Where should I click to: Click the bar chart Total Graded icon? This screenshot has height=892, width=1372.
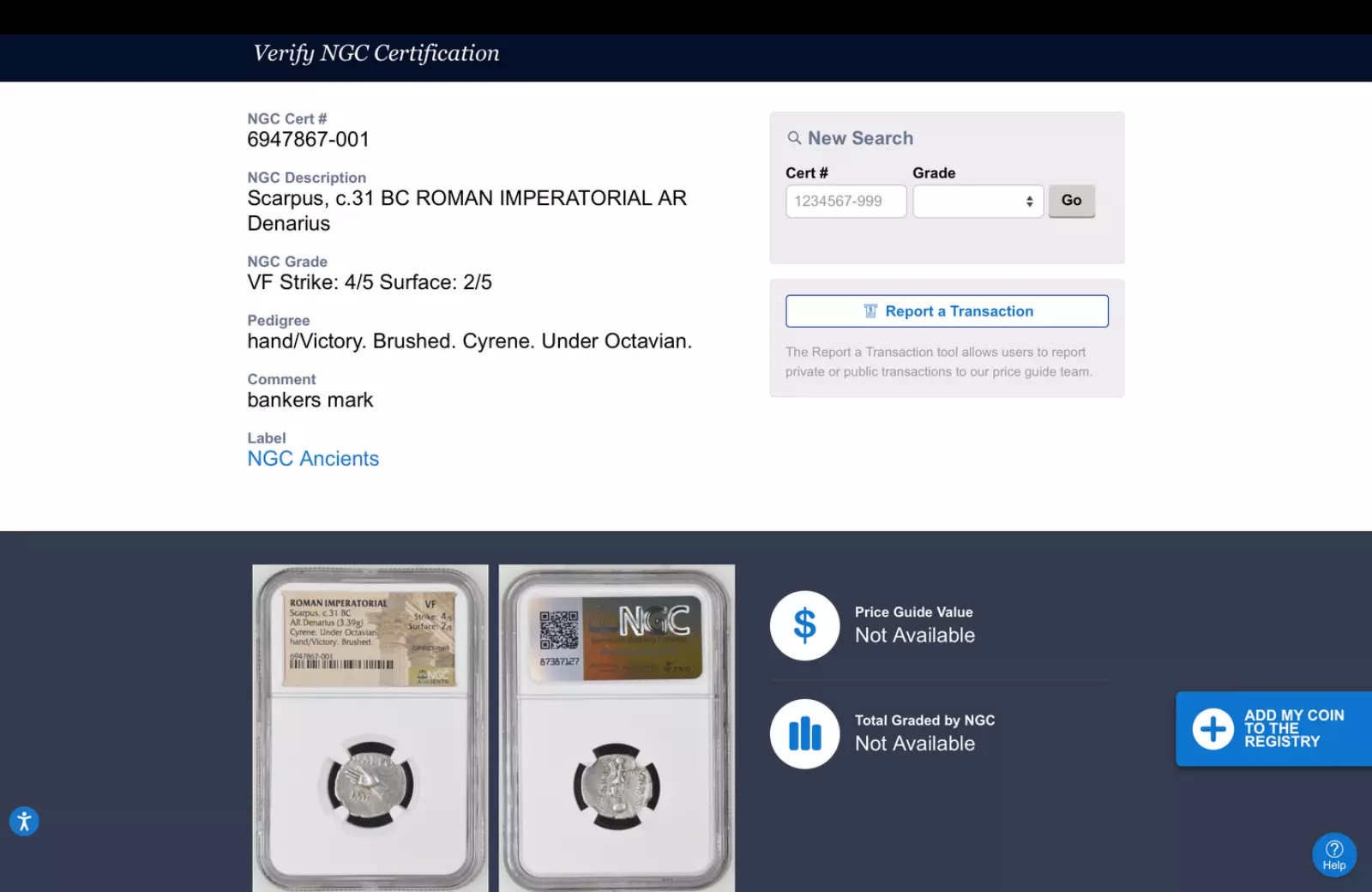804,734
